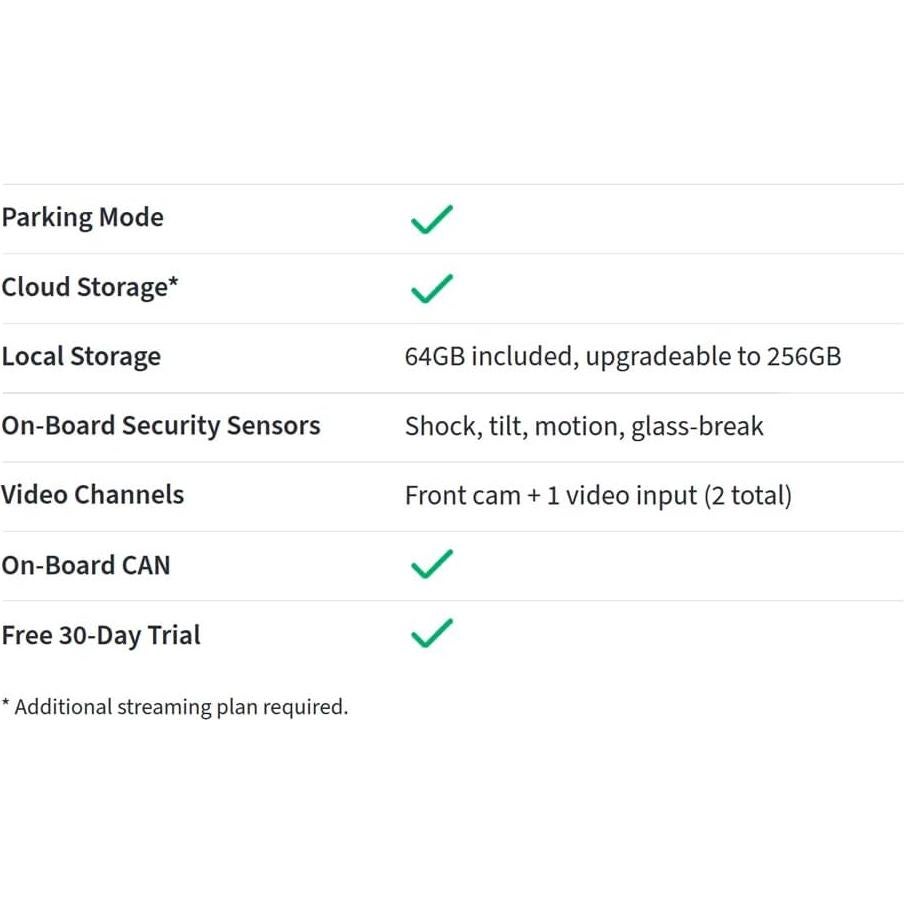Click the (2 total) text in Video Channels
Screen dimensions: 904x904
pos(748,496)
